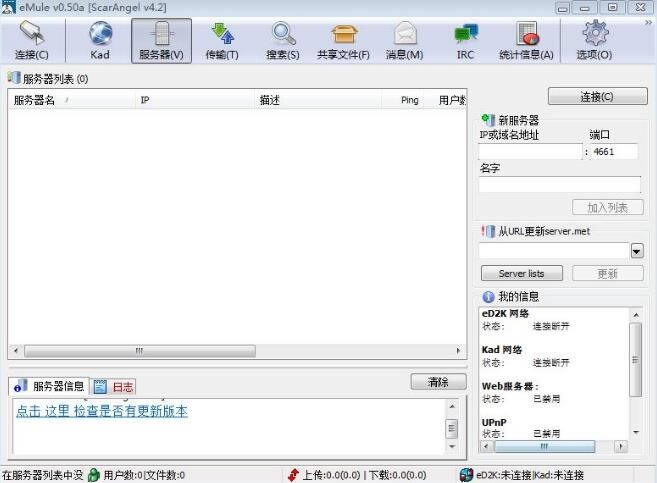Click the 清除 clear button

(x=438, y=382)
